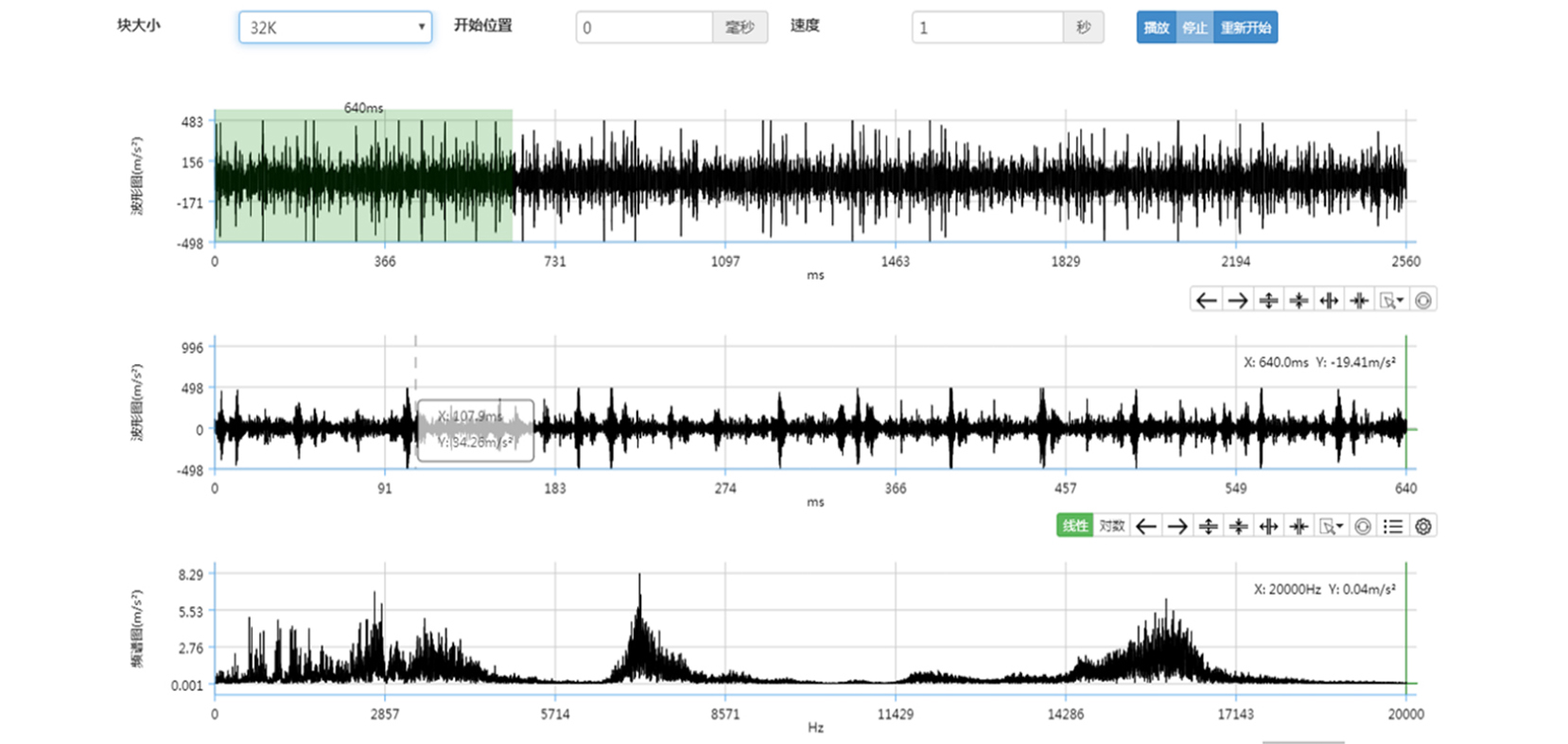Click the 重新开始 restart button

click(1245, 27)
